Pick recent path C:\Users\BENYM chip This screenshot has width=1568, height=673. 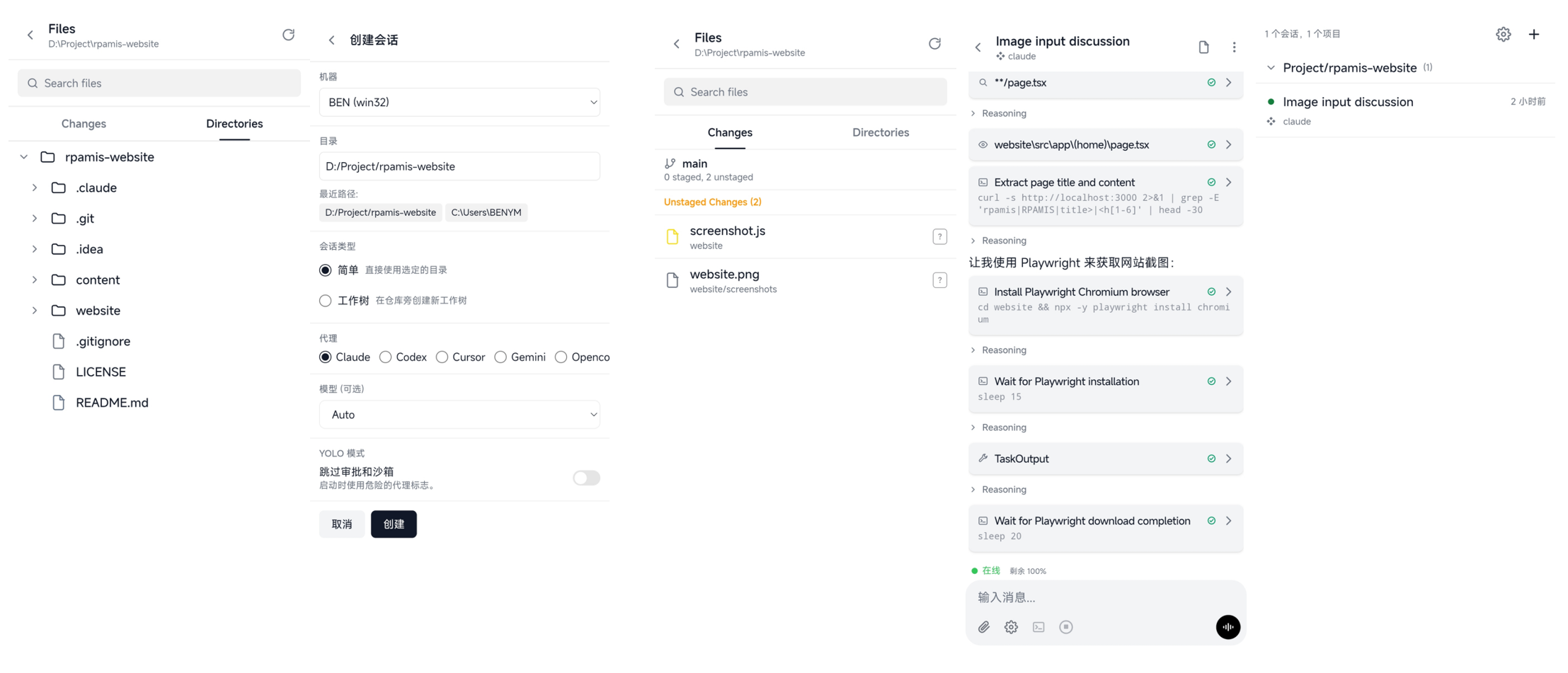click(486, 212)
